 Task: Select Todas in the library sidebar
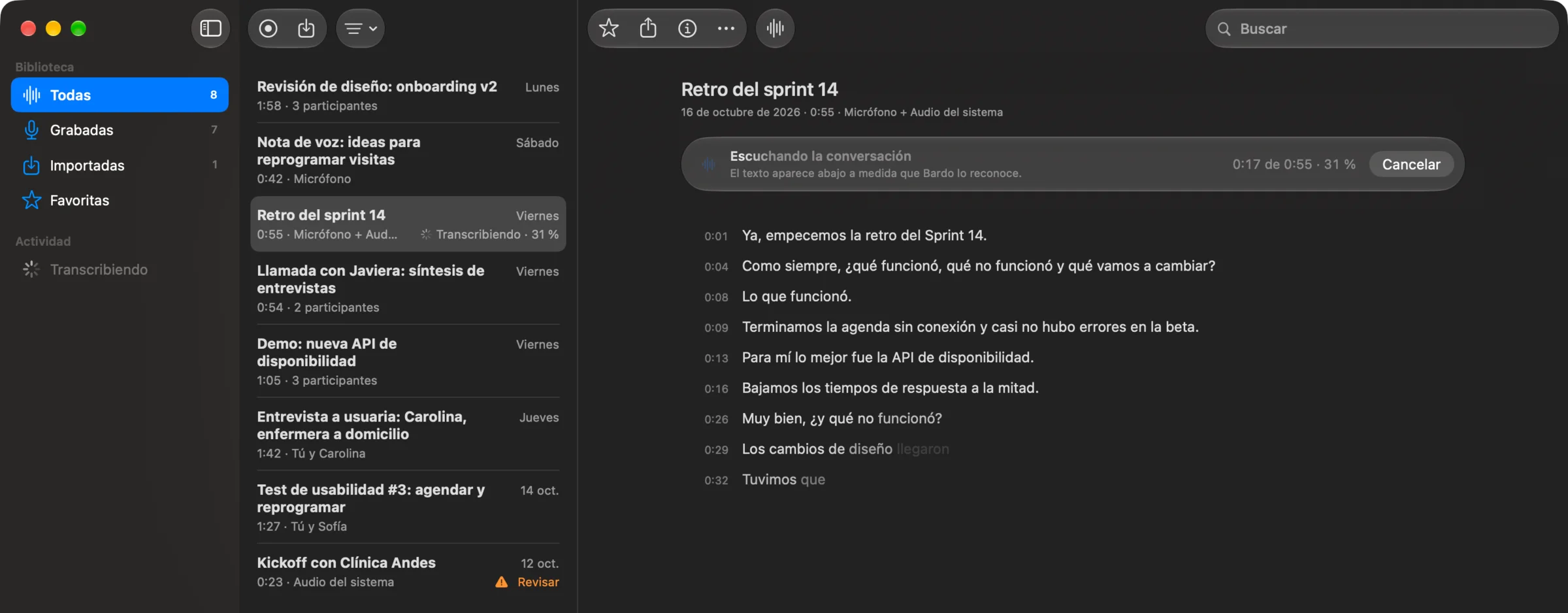click(x=120, y=95)
